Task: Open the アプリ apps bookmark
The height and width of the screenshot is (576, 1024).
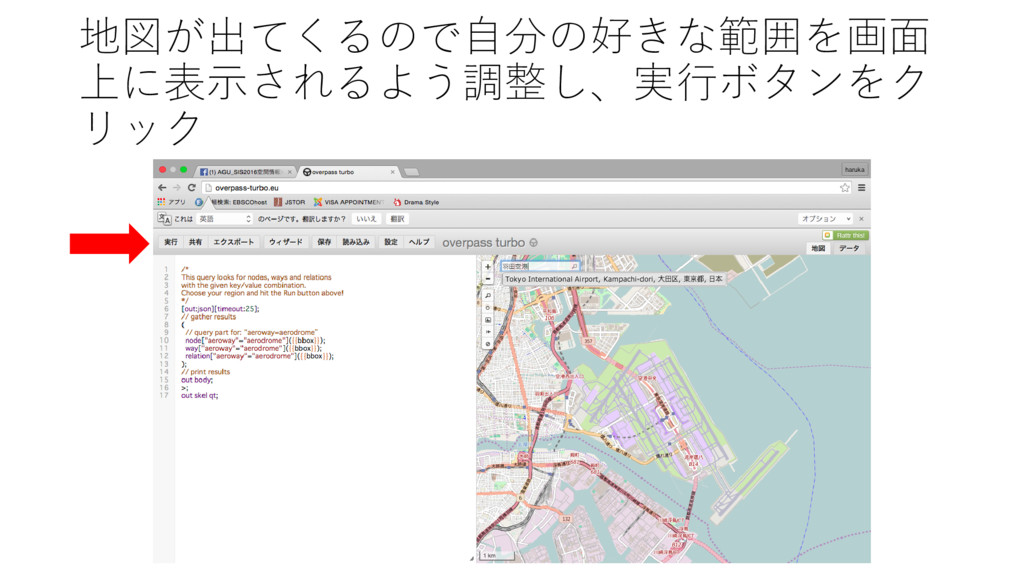Action: 172,202
